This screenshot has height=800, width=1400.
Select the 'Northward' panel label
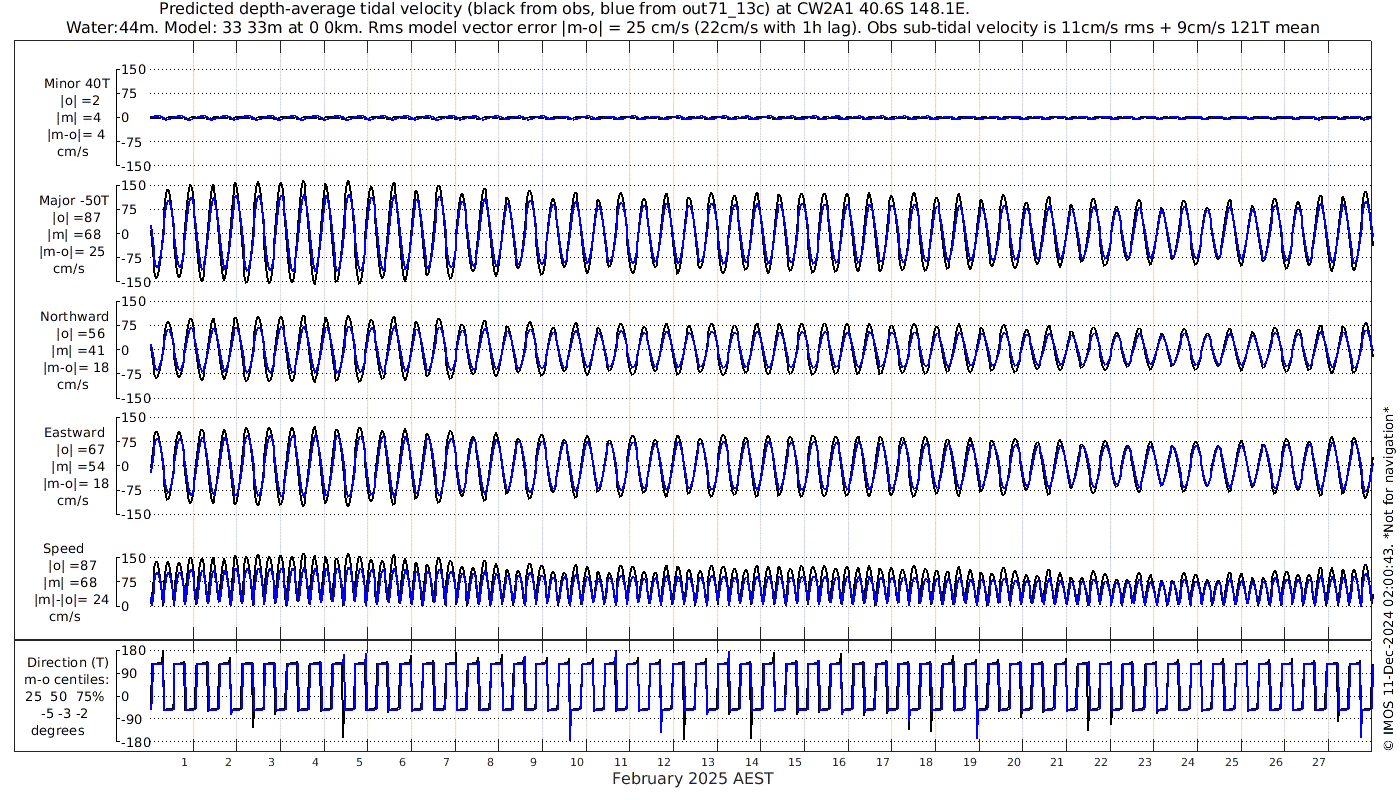[x=75, y=316]
